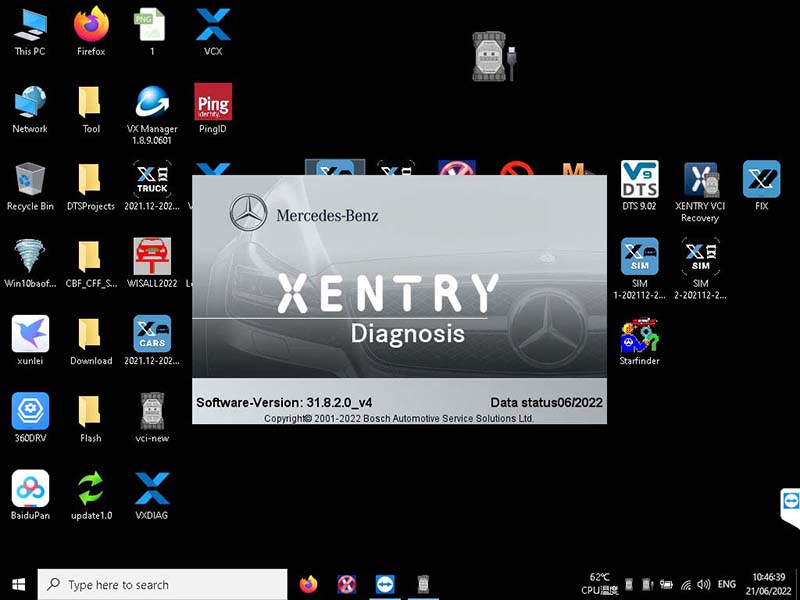The image size is (800, 600).
Task: Launch VX Manager 1.8.9.0601
Action: click(x=152, y=114)
